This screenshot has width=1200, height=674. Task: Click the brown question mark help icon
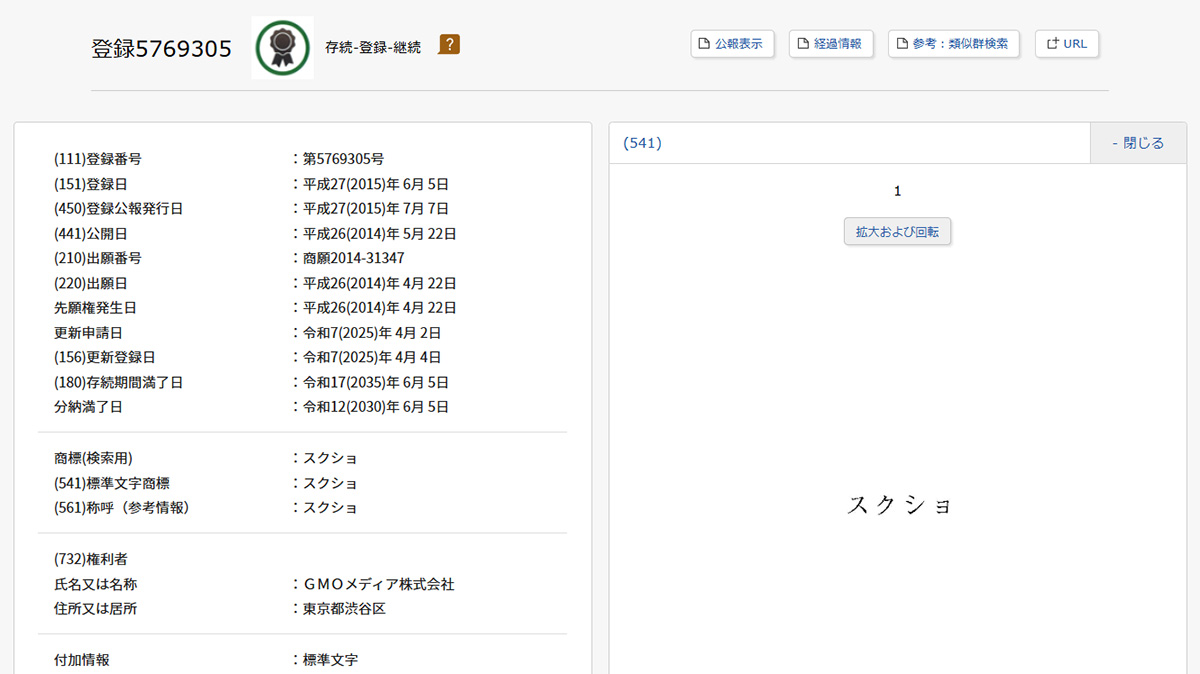[x=449, y=45]
